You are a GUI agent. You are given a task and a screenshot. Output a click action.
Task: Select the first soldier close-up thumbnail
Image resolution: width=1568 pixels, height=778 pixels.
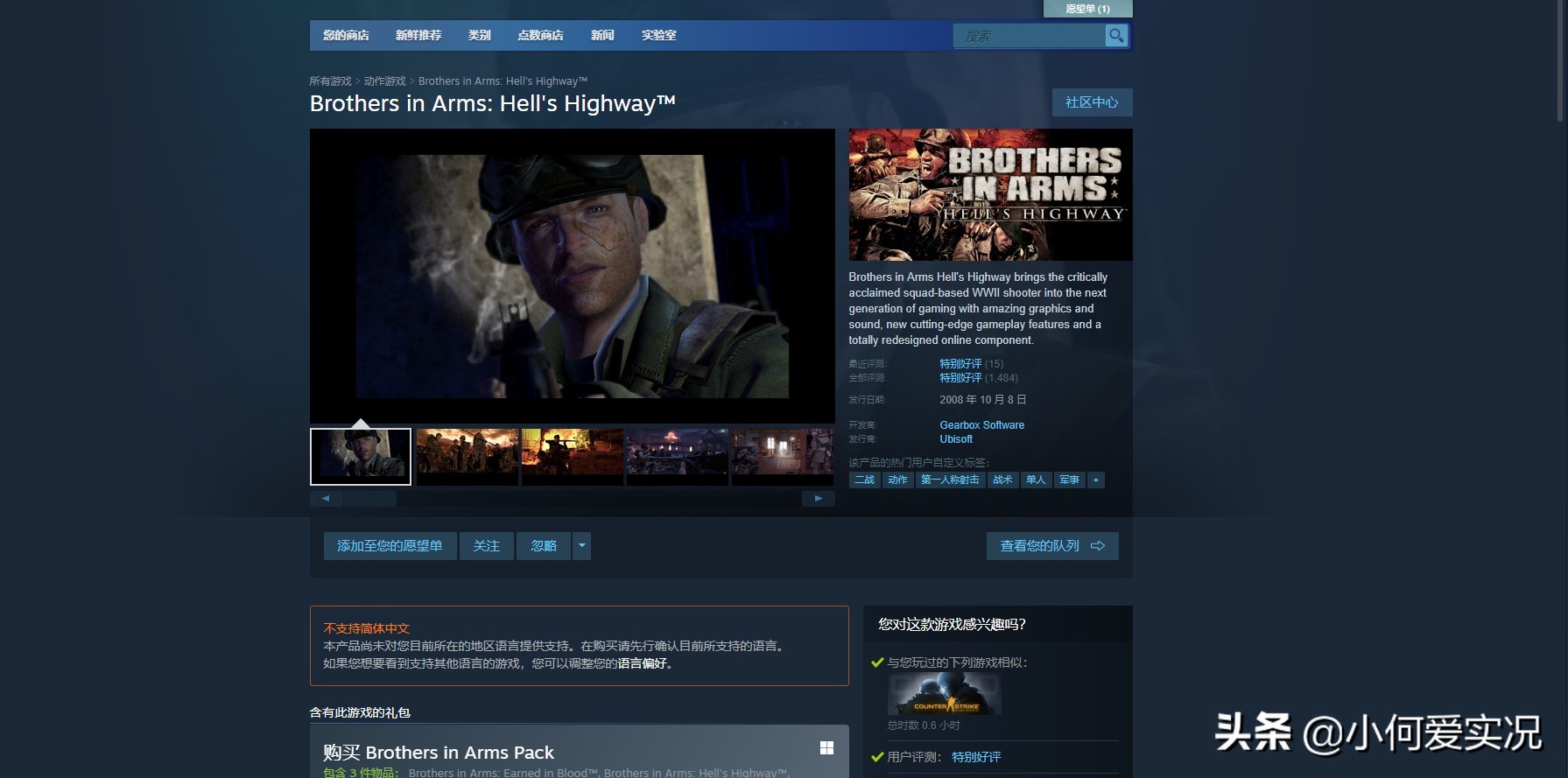361,456
